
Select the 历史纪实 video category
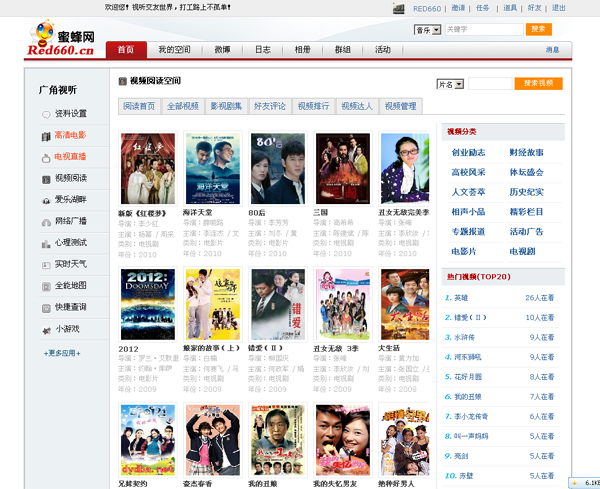click(527, 192)
